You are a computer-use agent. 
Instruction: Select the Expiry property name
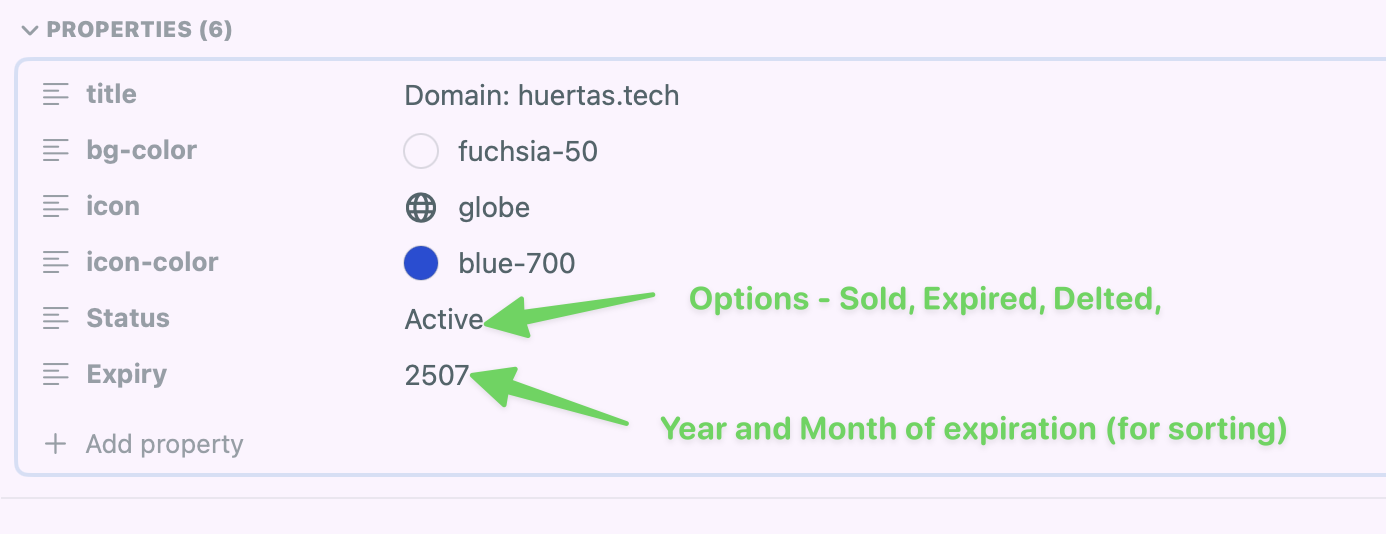pos(126,375)
